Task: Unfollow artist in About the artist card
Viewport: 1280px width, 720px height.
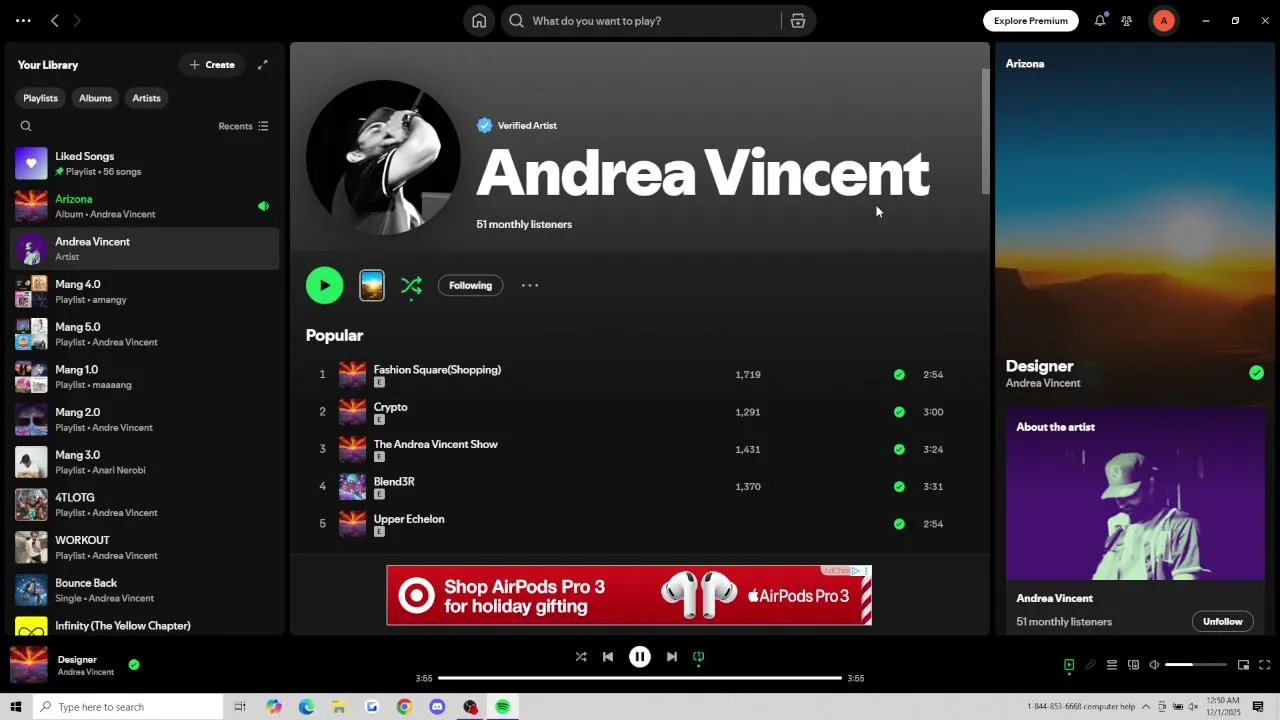Action: (x=1222, y=621)
